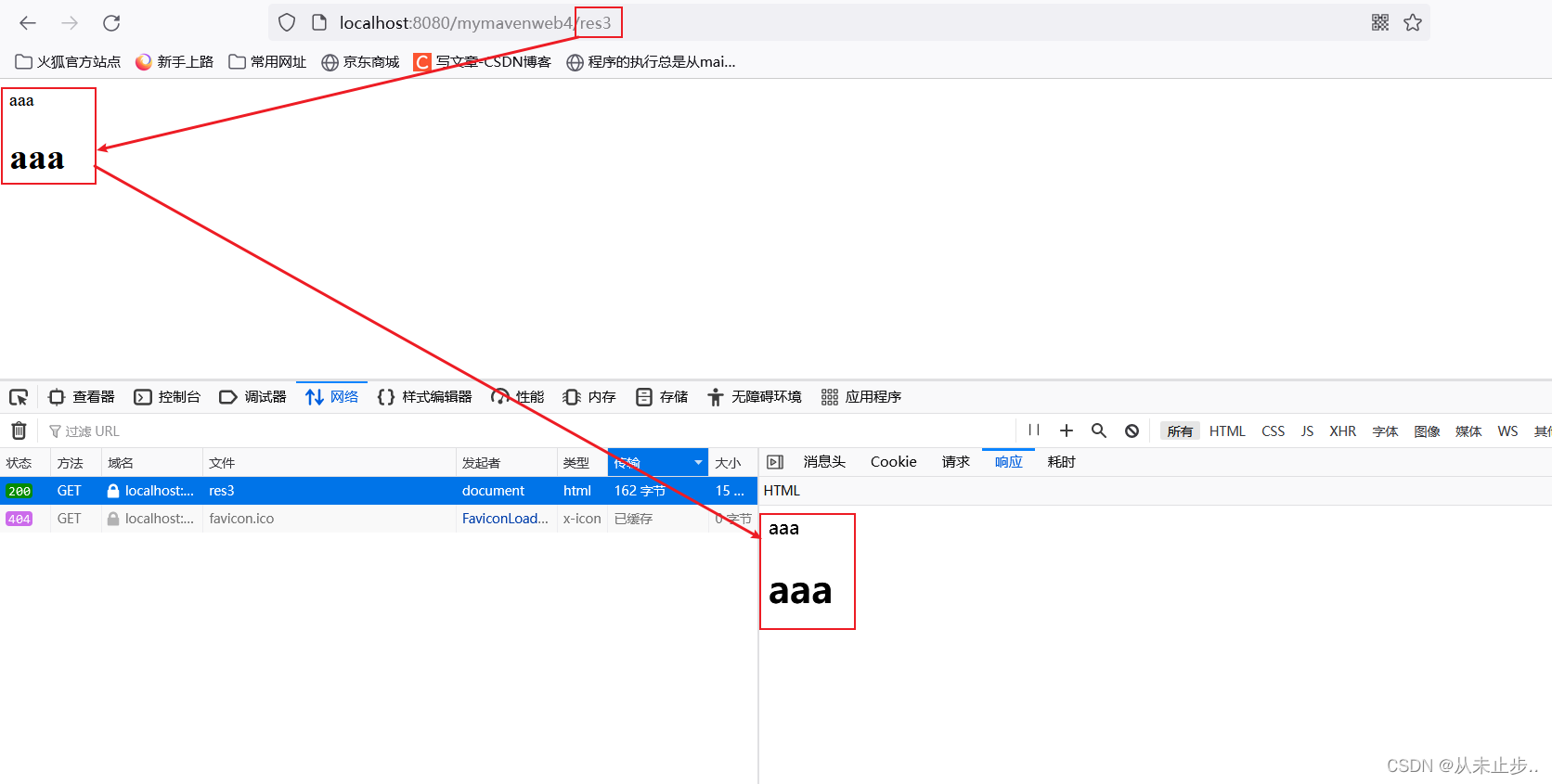This screenshot has height=784, width=1552.
Task: Focus the 过滤 URL filter field
Action: tap(529, 431)
